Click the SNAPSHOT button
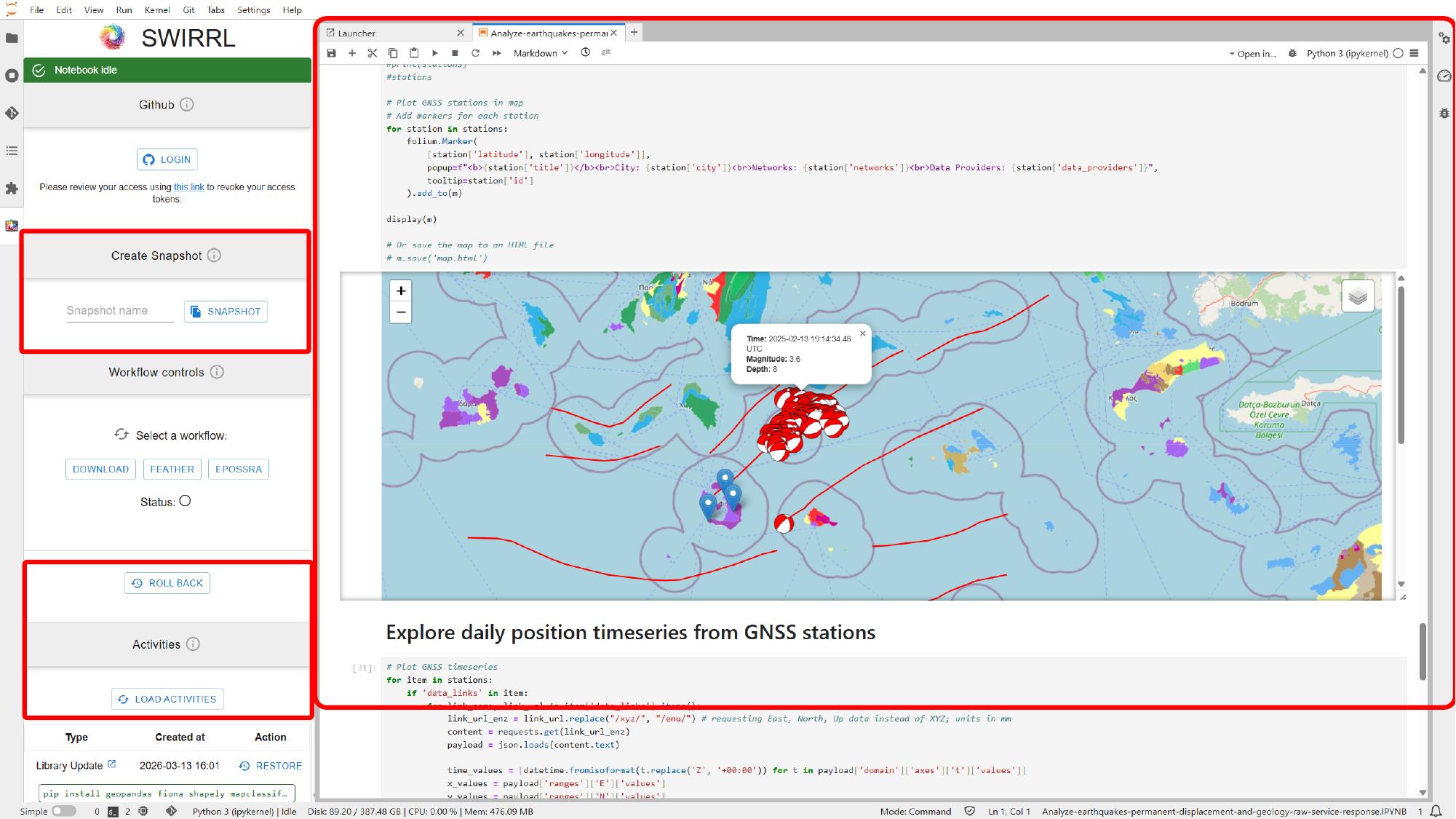Viewport: 1456px width, 819px height. coord(226,312)
